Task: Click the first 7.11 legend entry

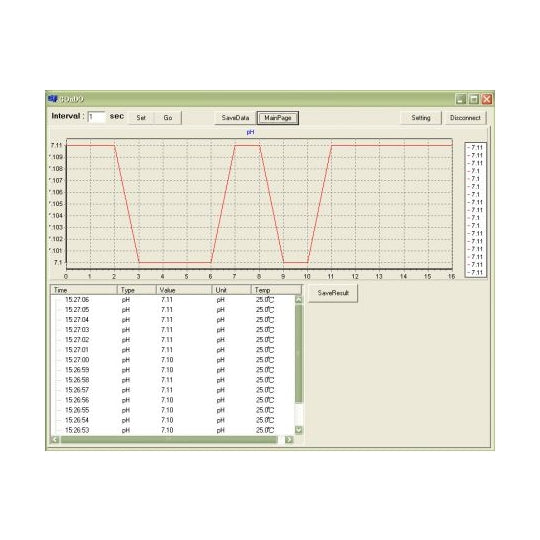Action: pyautogui.click(x=475, y=147)
